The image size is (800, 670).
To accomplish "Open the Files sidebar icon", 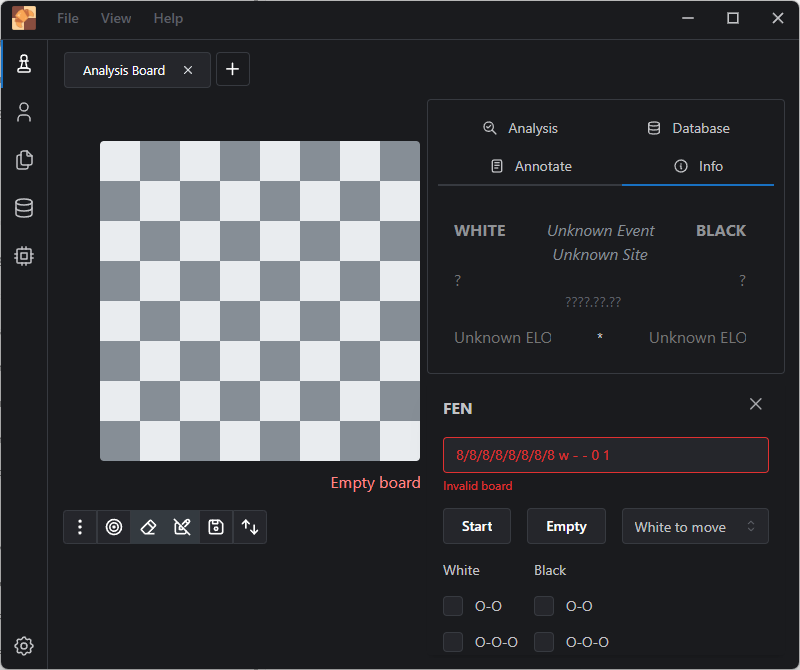I will click(x=24, y=160).
